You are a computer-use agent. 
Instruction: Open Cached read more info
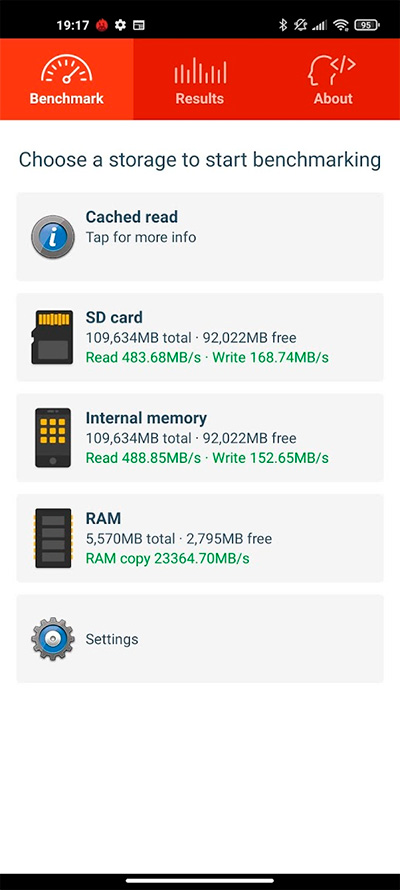(x=200, y=237)
